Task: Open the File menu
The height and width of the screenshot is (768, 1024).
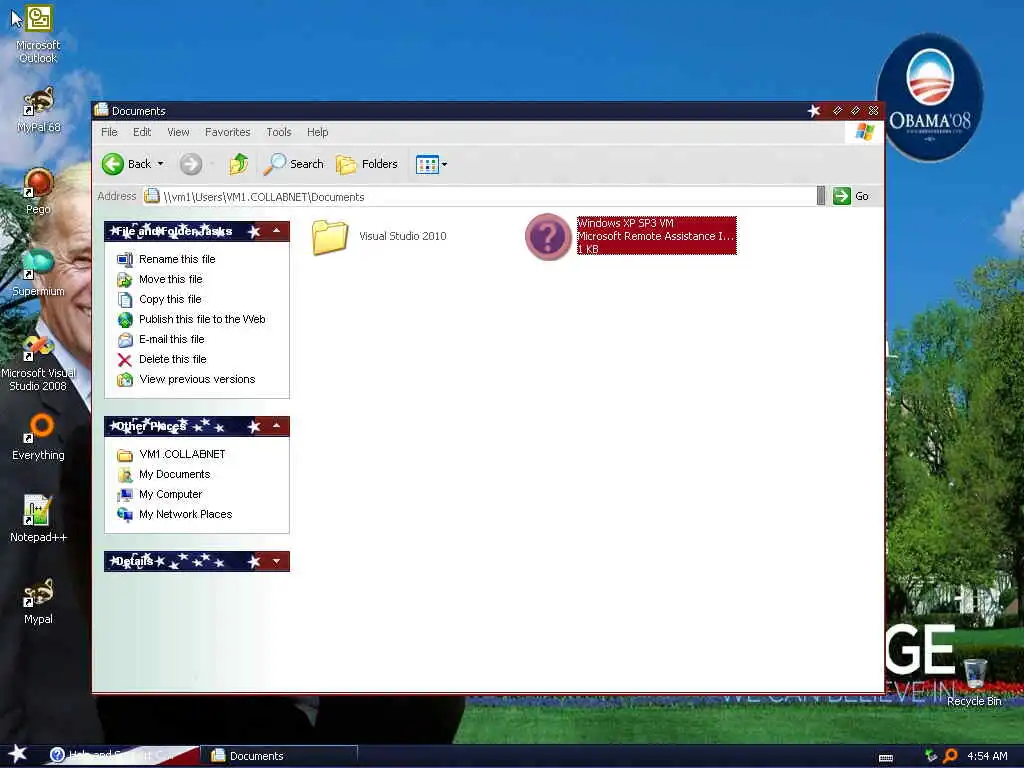Action: point(109,132)
